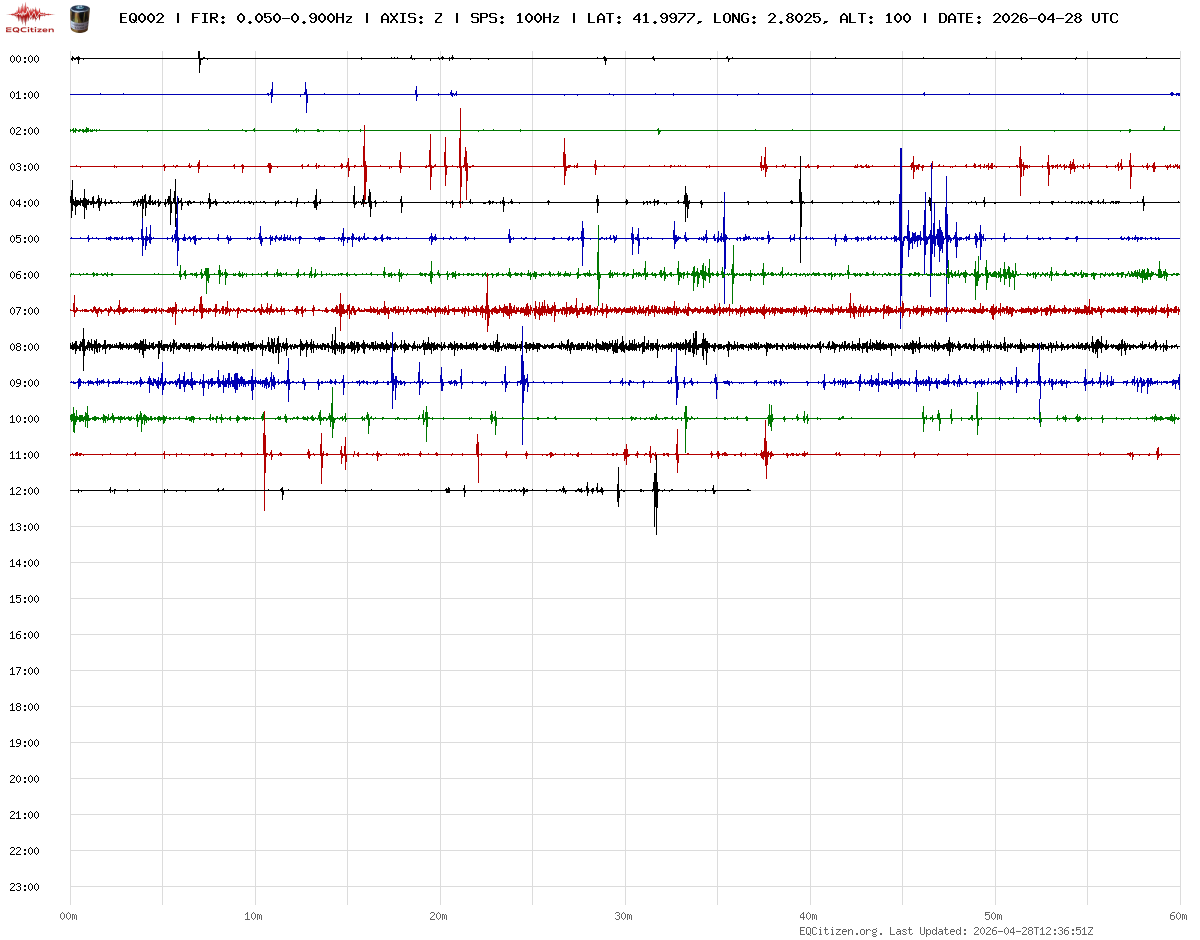Image resolution: width=1200 pixels, height=940 pixels.
Task: Click the DATE 2026-04-28 UTC header text
Action: (x=1028, y=19)
